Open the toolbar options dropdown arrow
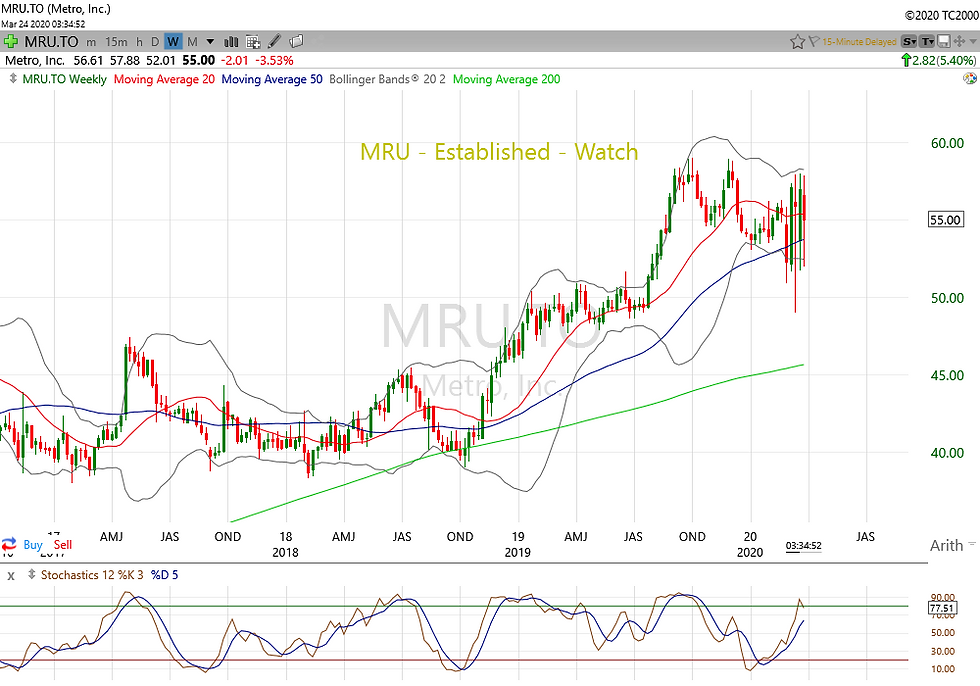The image size is (980, 686). coord(973,42)
